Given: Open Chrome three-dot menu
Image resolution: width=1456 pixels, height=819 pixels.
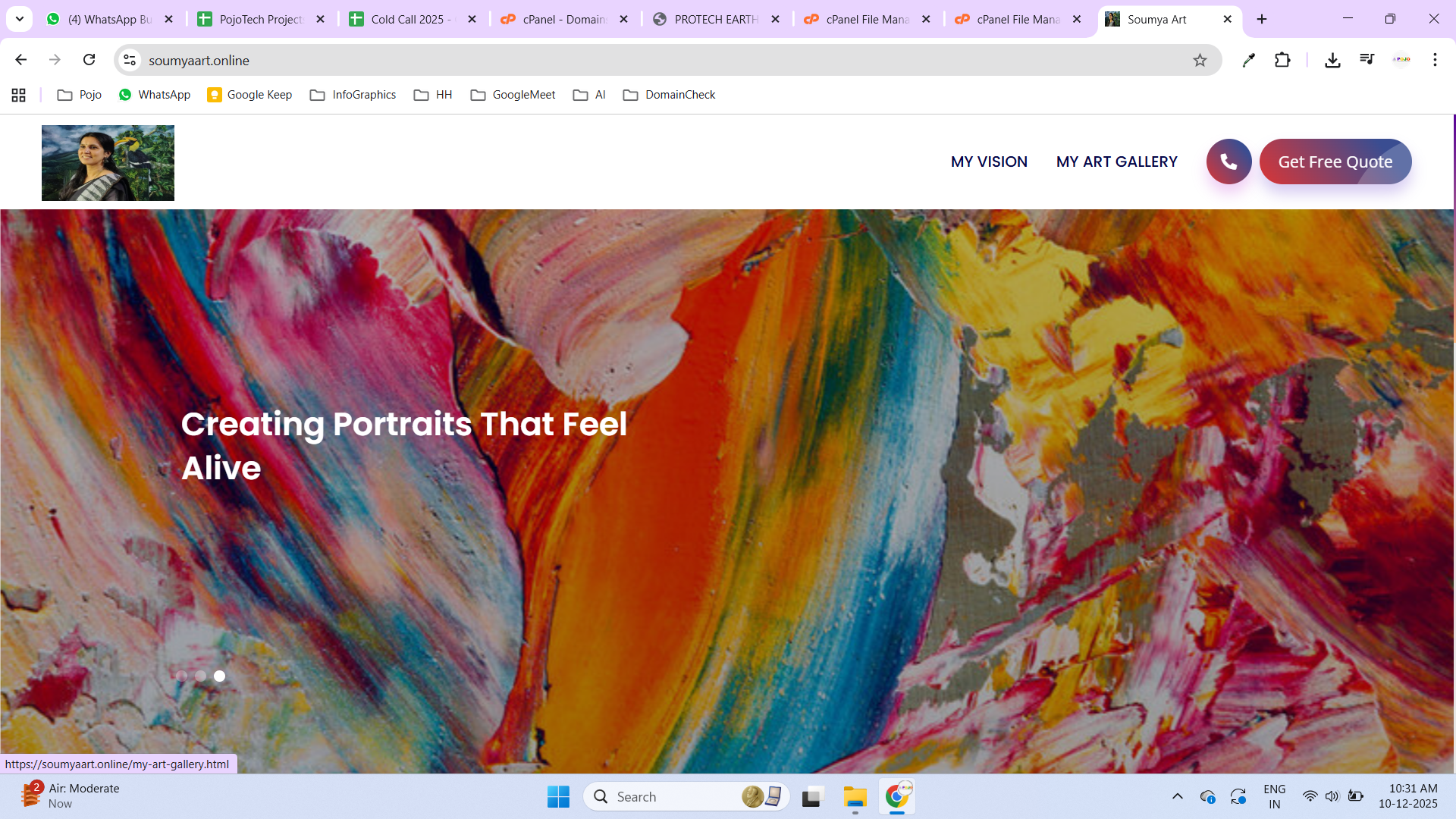Looking at the screenshot, I should pos(1435,60).
